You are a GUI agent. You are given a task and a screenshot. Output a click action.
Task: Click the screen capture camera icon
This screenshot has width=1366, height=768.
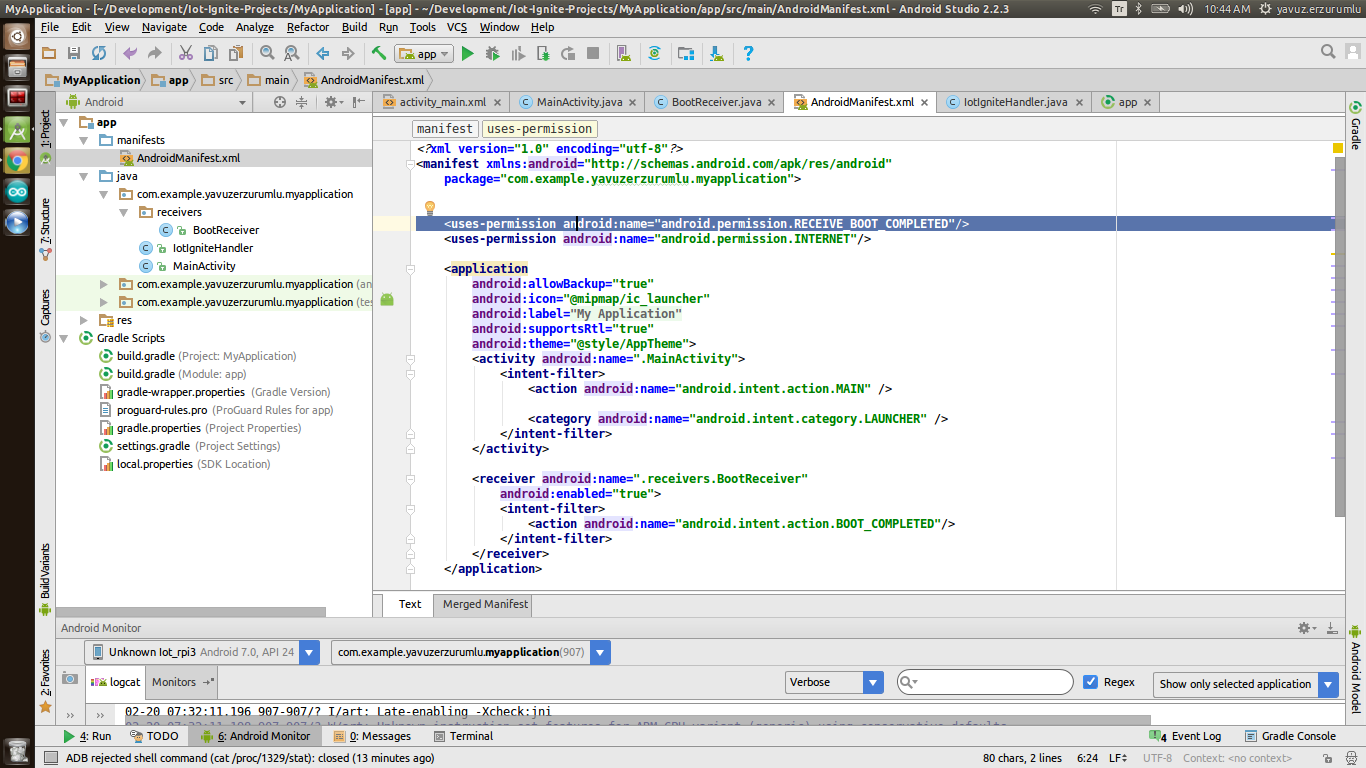tap(69, 678)
